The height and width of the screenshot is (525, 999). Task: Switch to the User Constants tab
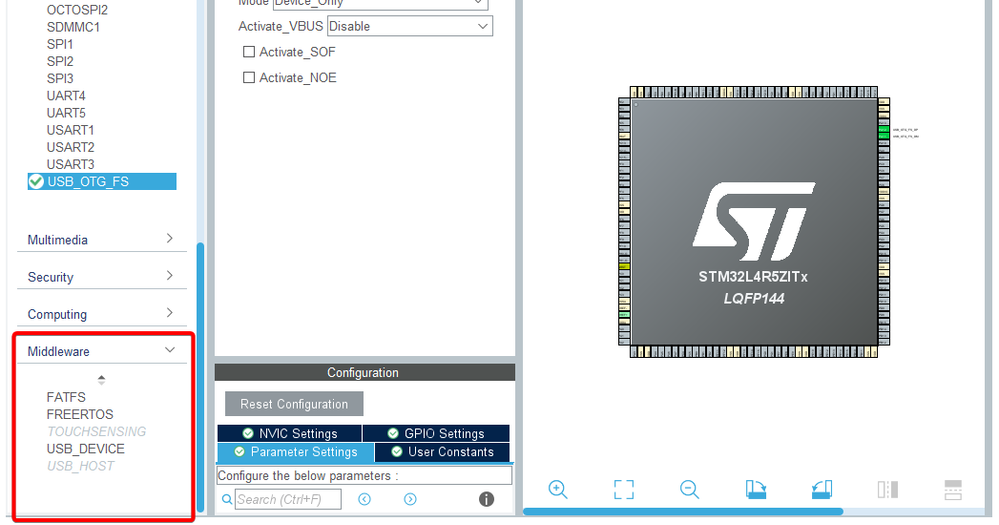pos(443,452)
